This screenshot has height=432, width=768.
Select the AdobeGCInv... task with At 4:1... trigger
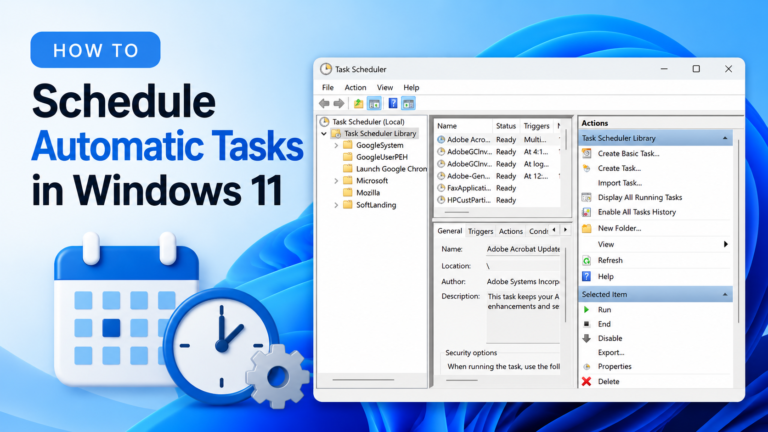pyautogui.click(x=498, y=152)
